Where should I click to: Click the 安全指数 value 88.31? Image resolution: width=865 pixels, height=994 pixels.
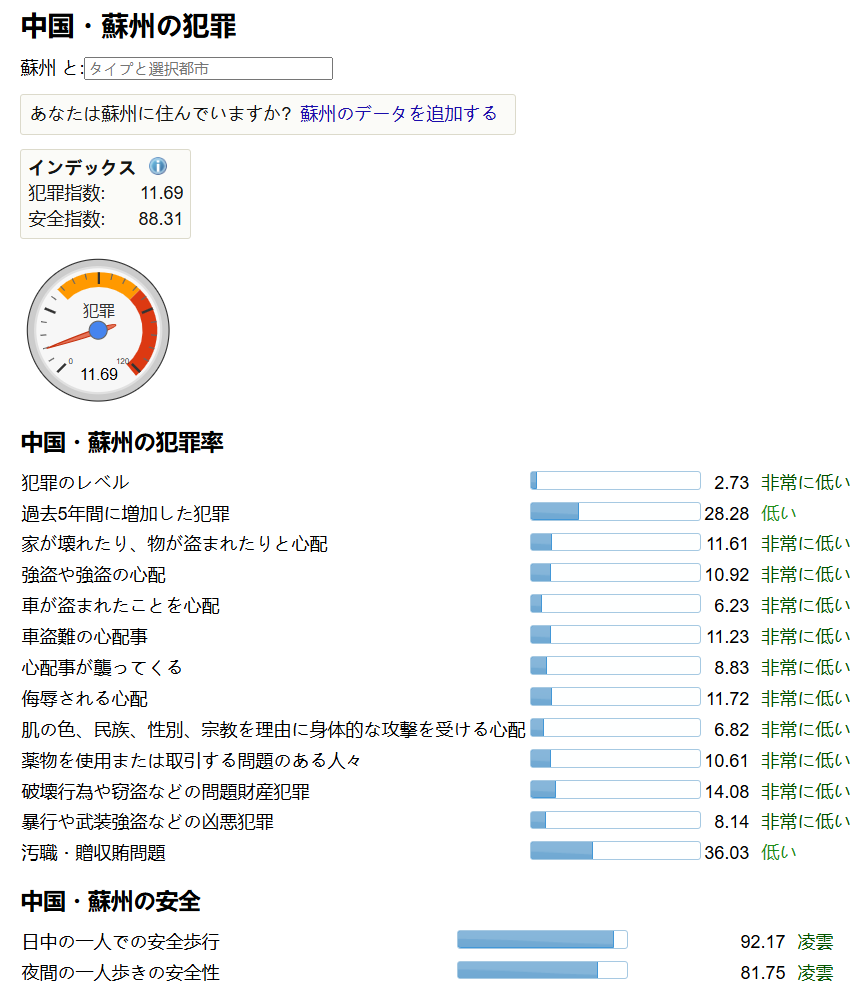coord(160,219)
